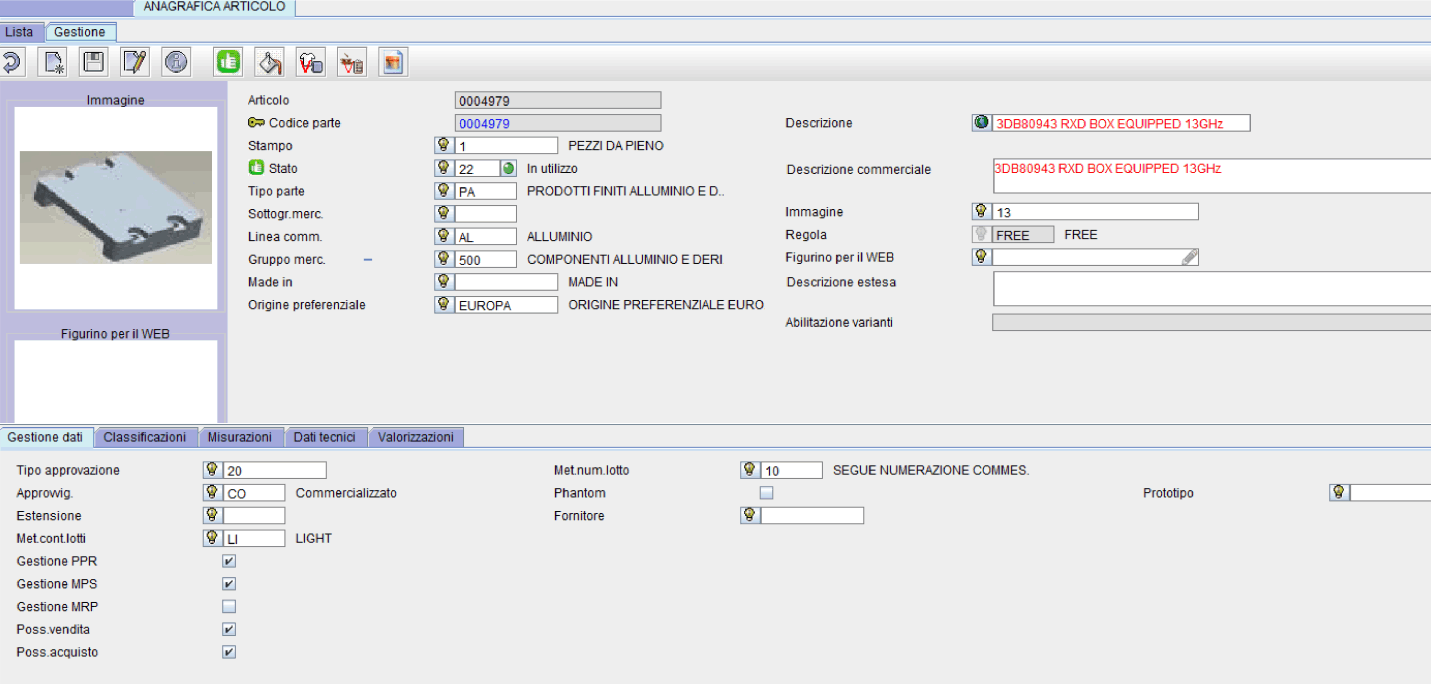Toggle the Gestione PPR checkbox
The width and height of the screenshot is (1431, 684).
(x=229, y=561)
